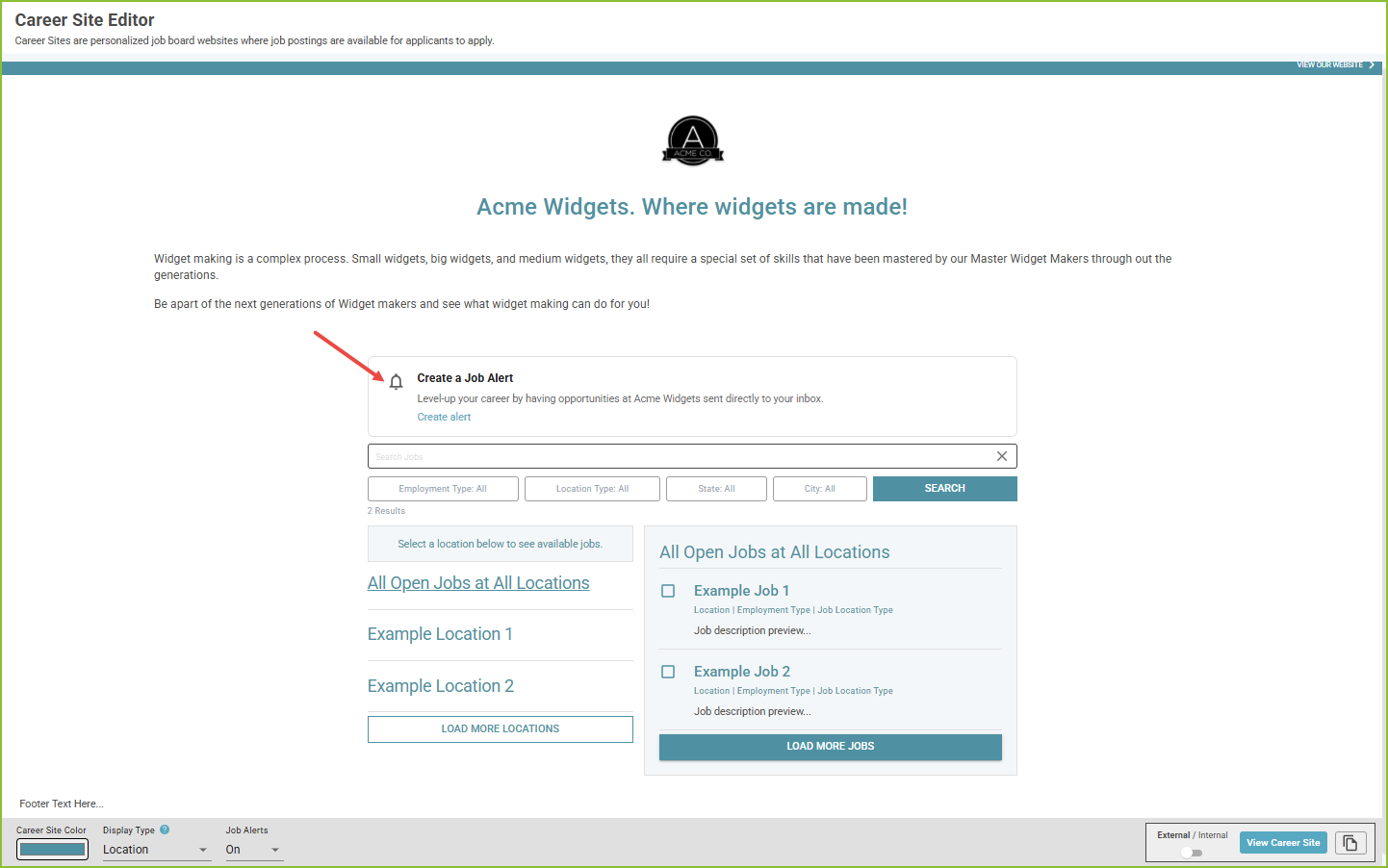Click the Create alert link
This screenshot has height=868, width=1388.
444,417
